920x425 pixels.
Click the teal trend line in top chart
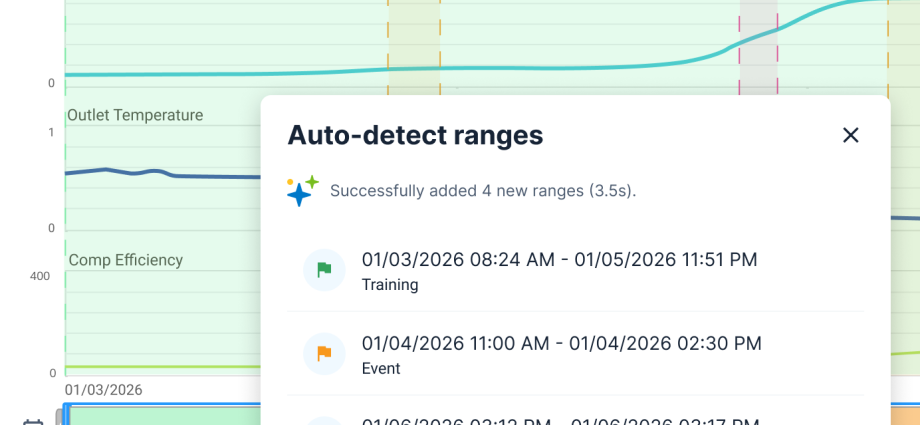(200, 74)
